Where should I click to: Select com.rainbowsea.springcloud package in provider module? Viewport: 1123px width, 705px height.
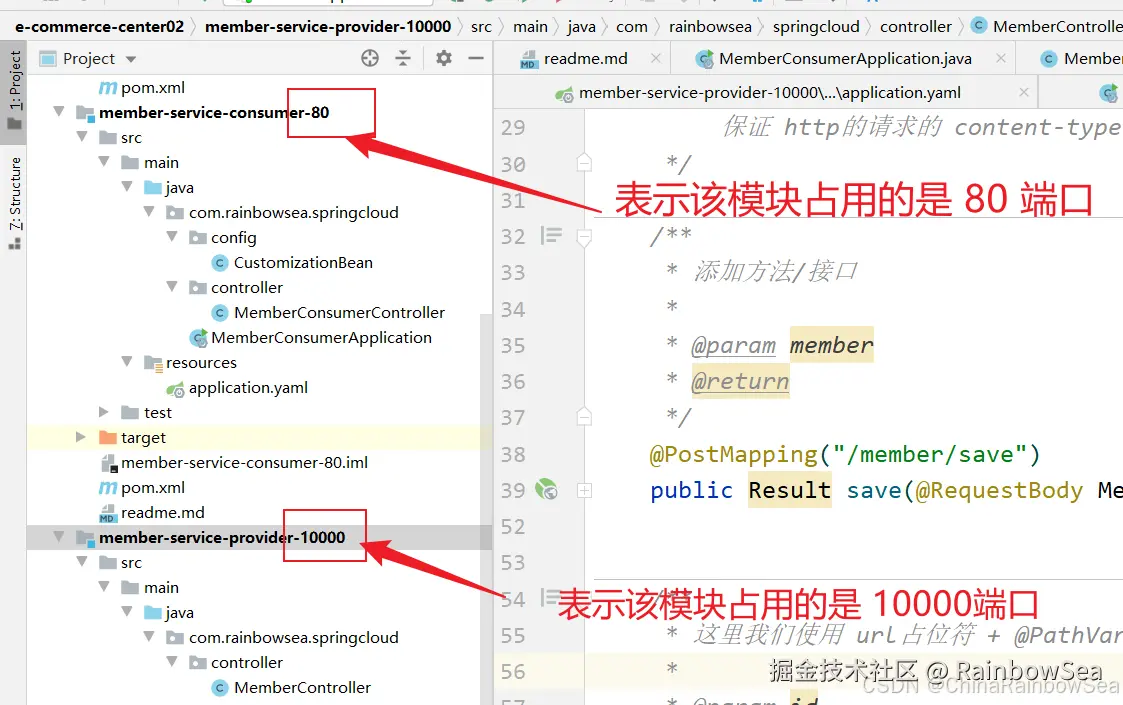tap(293, 638)
